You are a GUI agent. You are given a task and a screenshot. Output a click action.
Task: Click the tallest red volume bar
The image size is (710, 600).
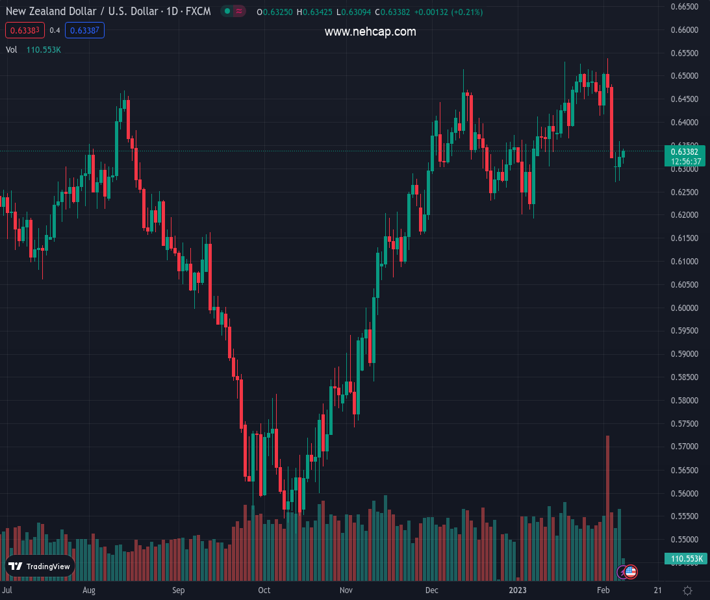[607, 500]
